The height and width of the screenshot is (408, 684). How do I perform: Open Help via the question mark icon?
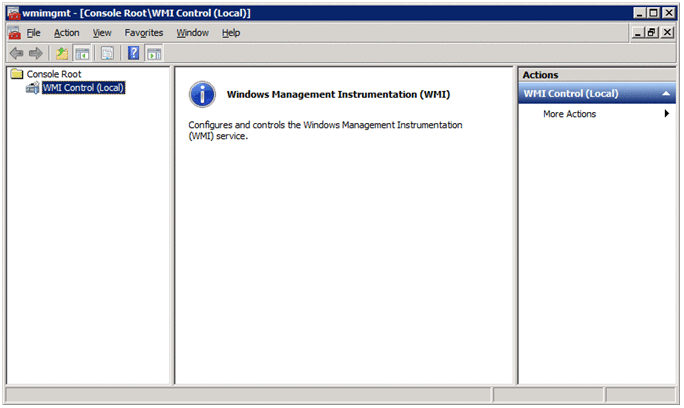pos(133,53)
